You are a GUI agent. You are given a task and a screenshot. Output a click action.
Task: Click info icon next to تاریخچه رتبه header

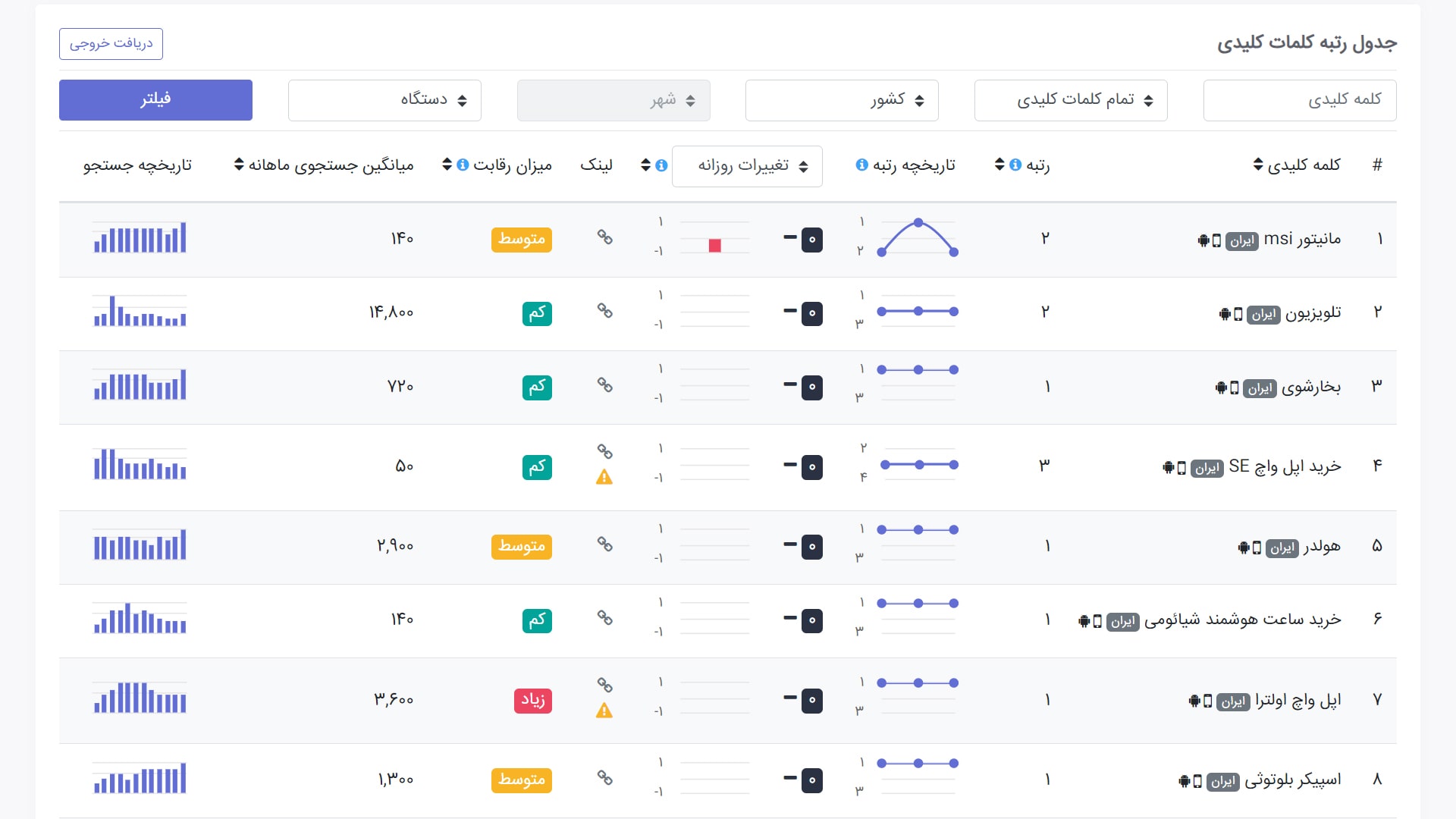[861, 165]
